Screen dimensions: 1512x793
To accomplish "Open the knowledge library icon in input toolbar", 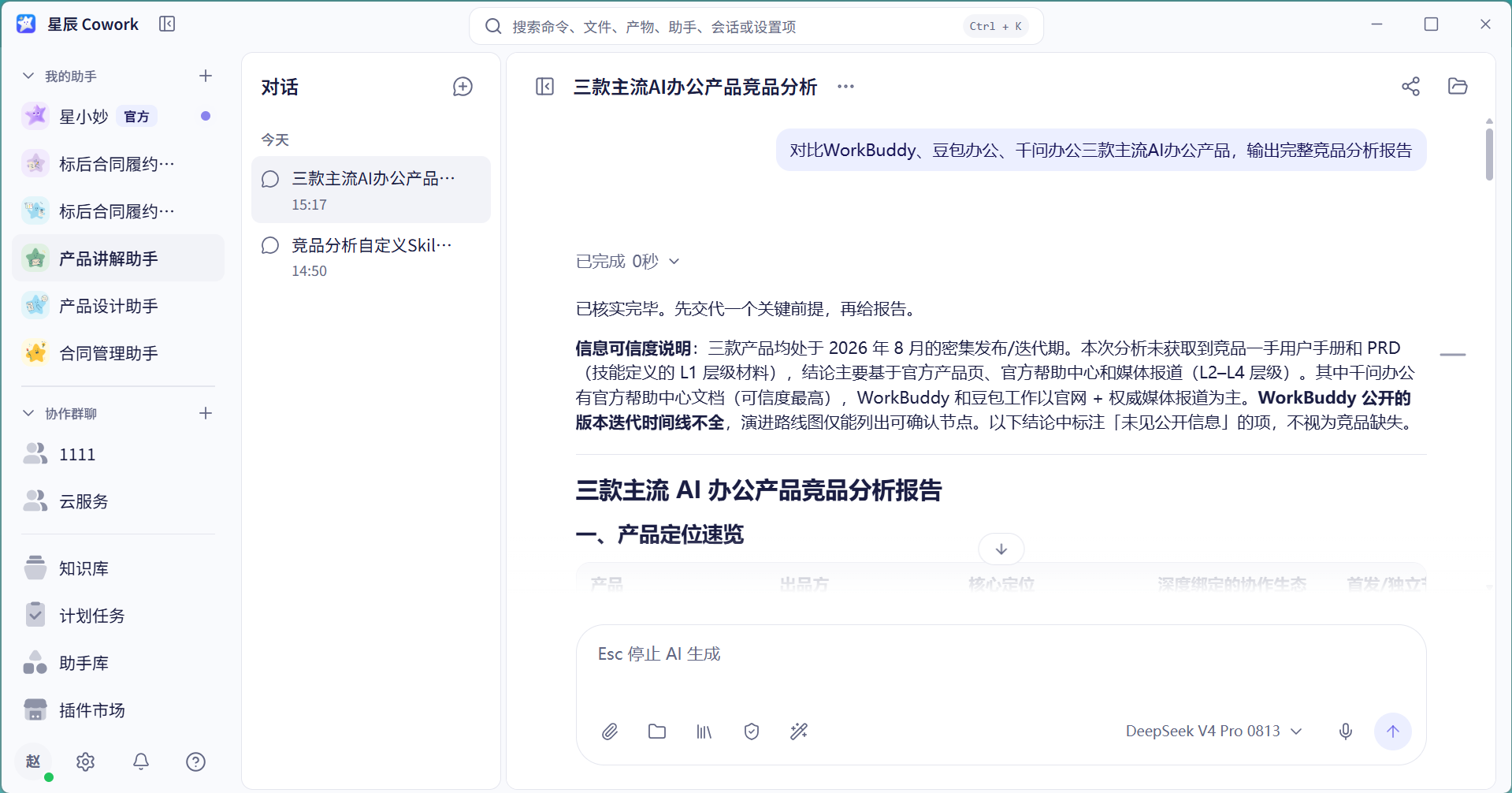I will (704, 732).
